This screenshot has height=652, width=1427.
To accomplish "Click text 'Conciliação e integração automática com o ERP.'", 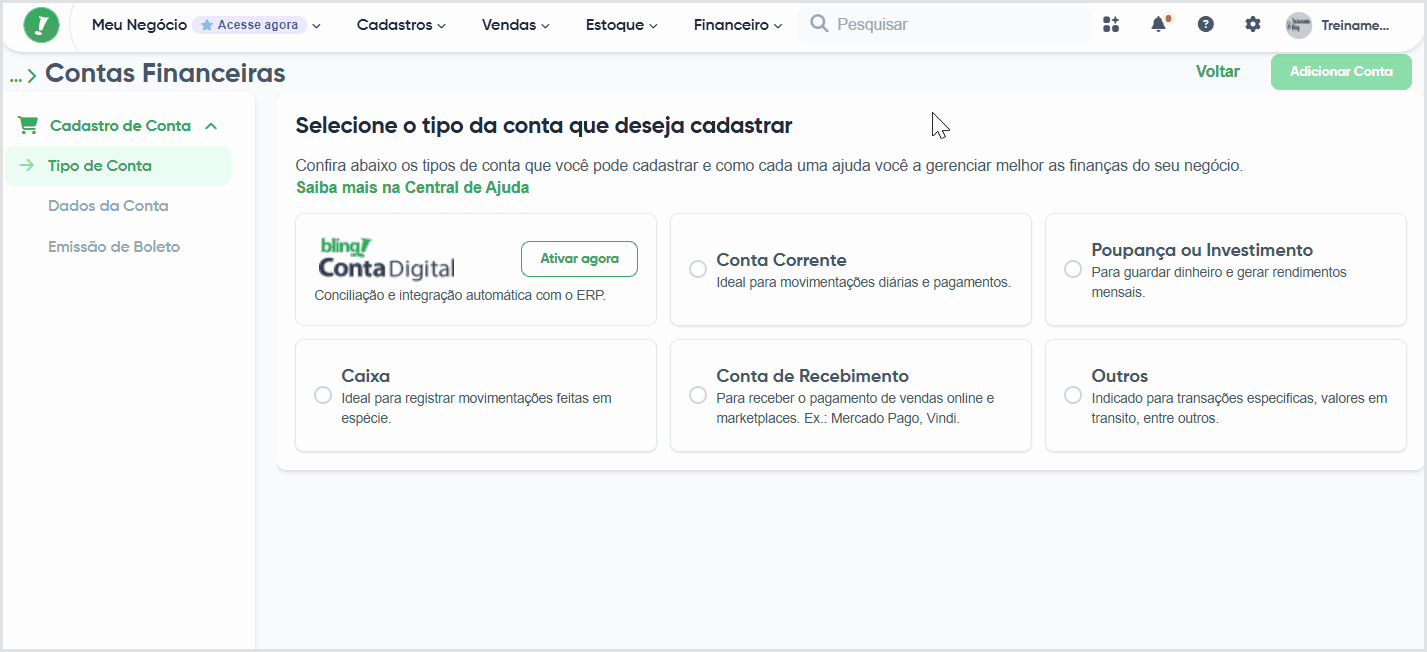I will [460, 296].
